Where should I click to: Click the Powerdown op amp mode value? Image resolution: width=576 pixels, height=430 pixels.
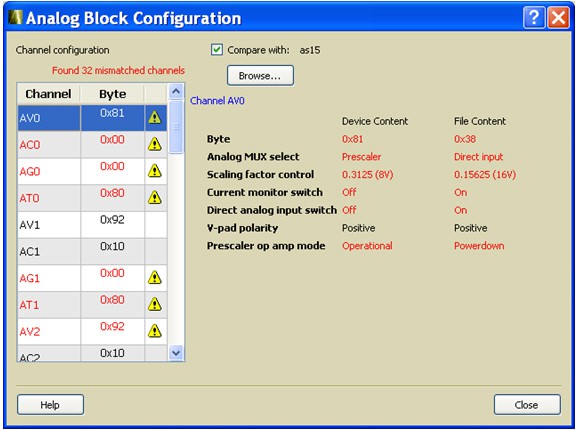click(x=479, y=246)
